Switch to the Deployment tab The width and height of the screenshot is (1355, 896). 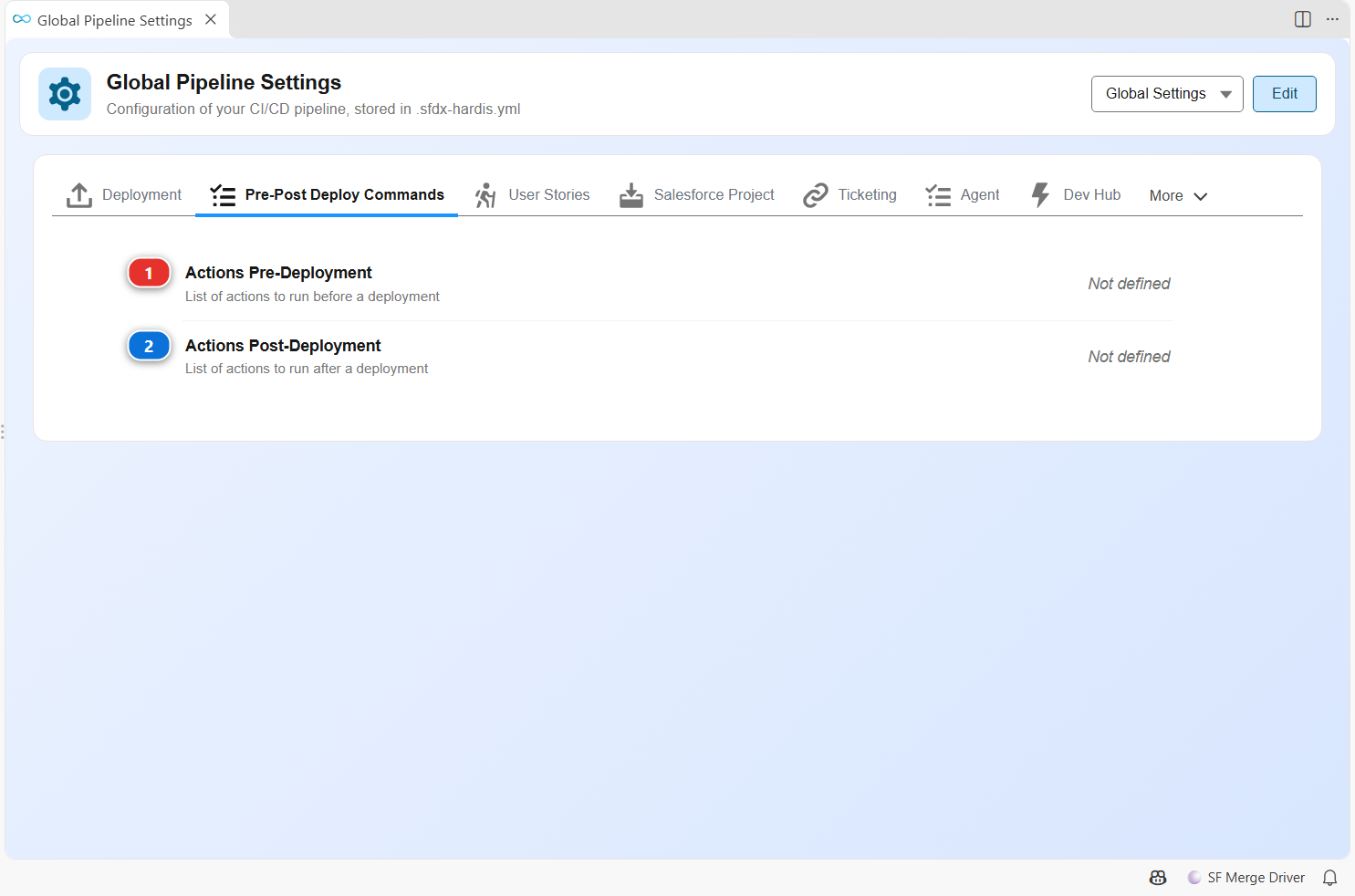[124, 195]
